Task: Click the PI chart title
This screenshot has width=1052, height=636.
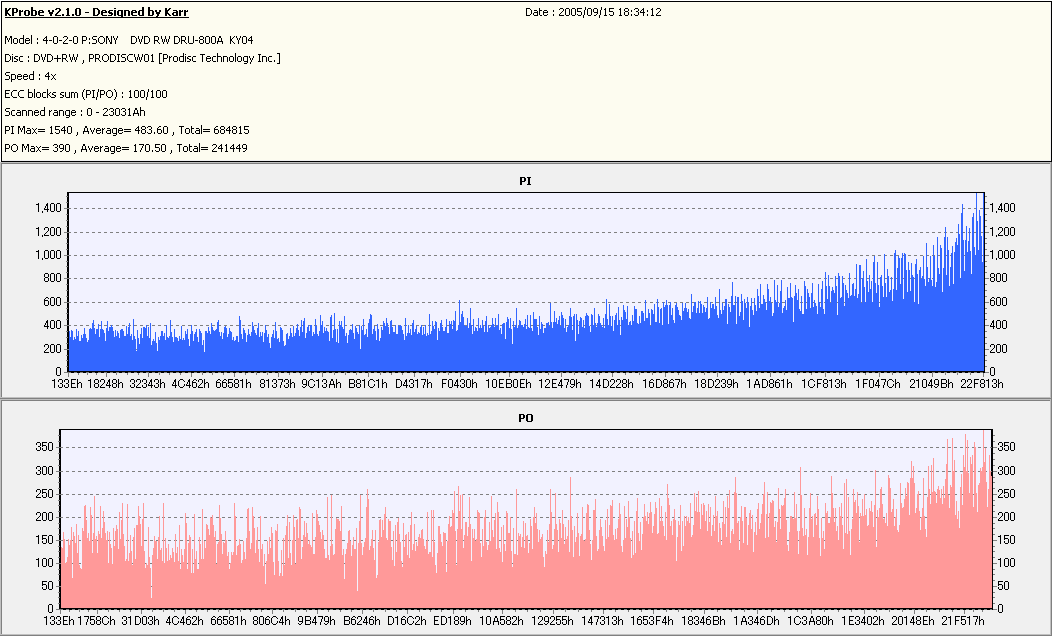Action: tap(525, 181)
